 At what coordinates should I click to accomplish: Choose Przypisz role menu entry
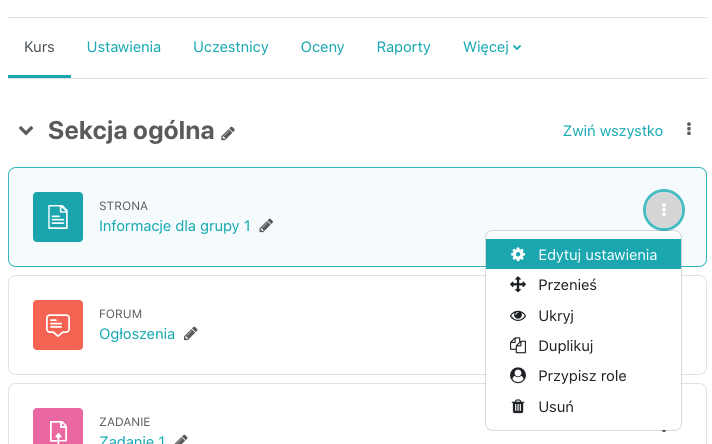coord(583,376)
